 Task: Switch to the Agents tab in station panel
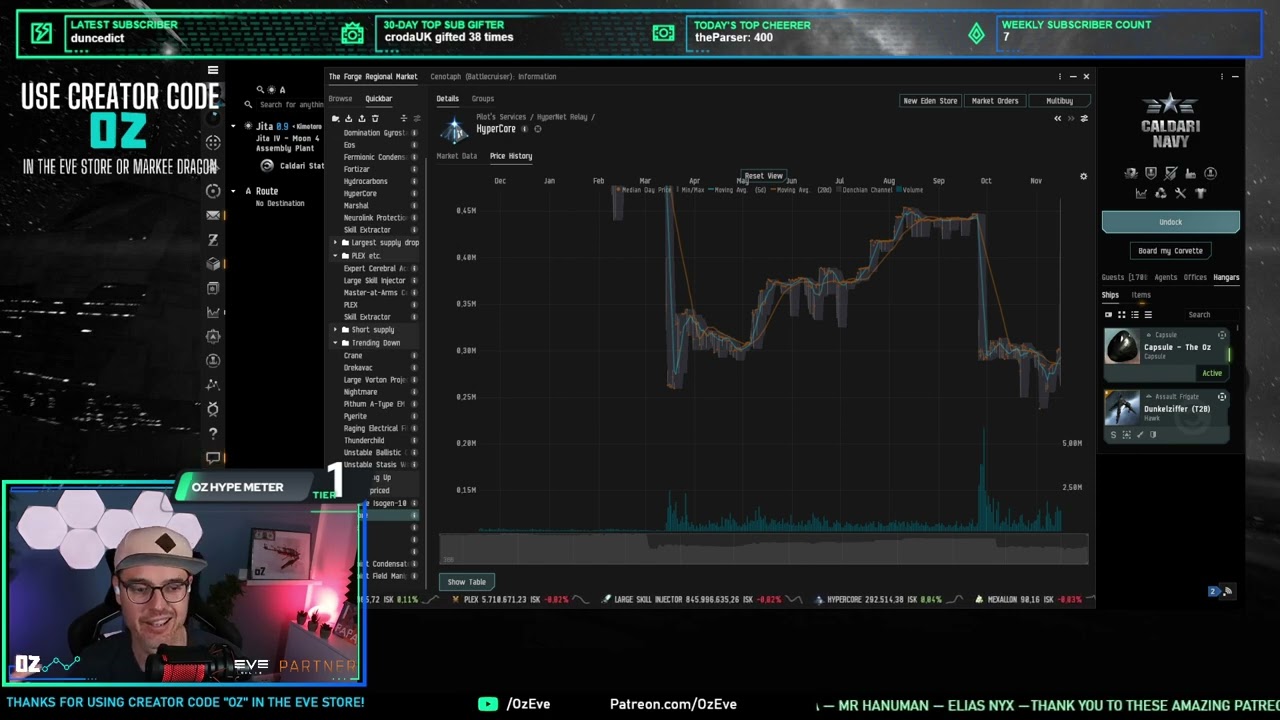tap(1166, 277)
